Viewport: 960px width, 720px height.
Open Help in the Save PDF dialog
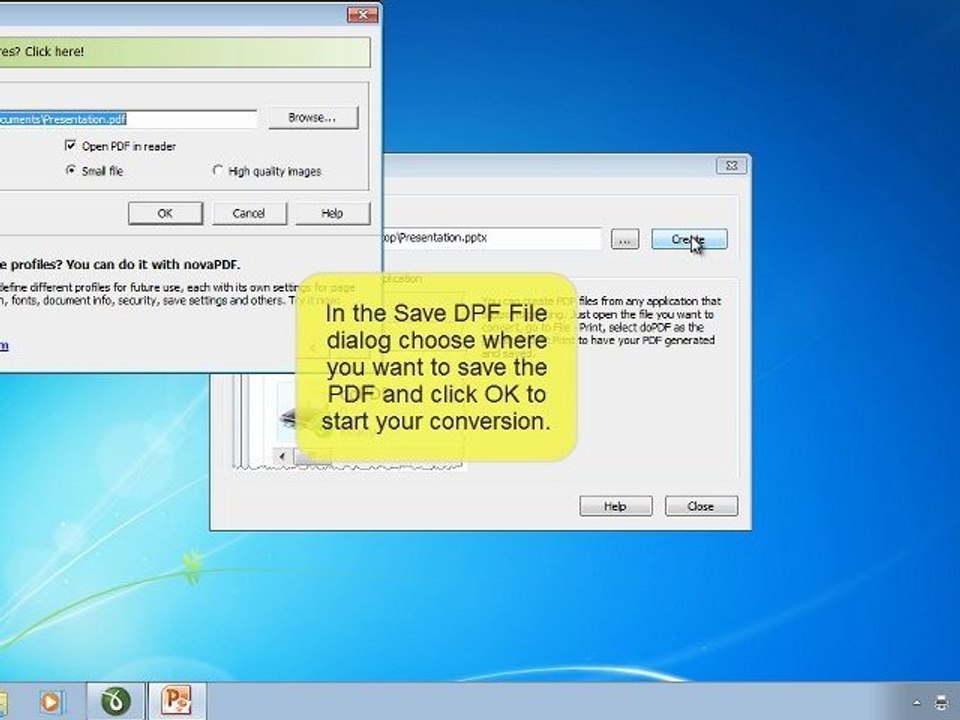(x=332, y=213)
